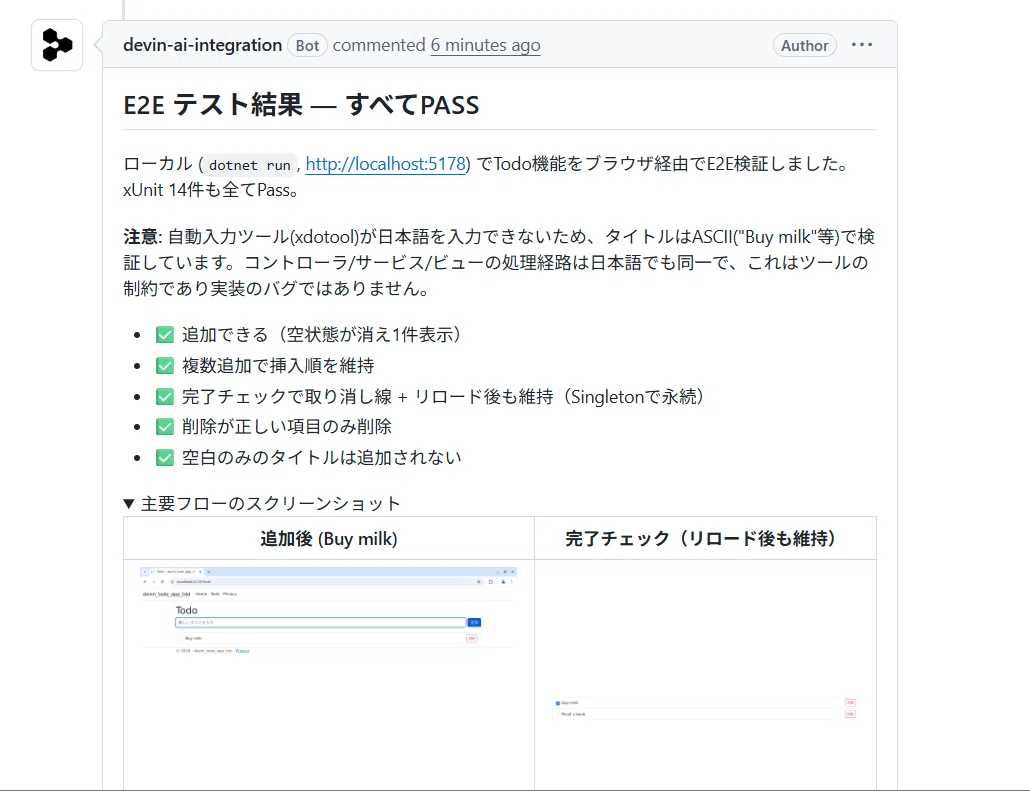
Task: Toggle the 完了チェックで取り消し線 checkmark
Action: coord(165,397)
